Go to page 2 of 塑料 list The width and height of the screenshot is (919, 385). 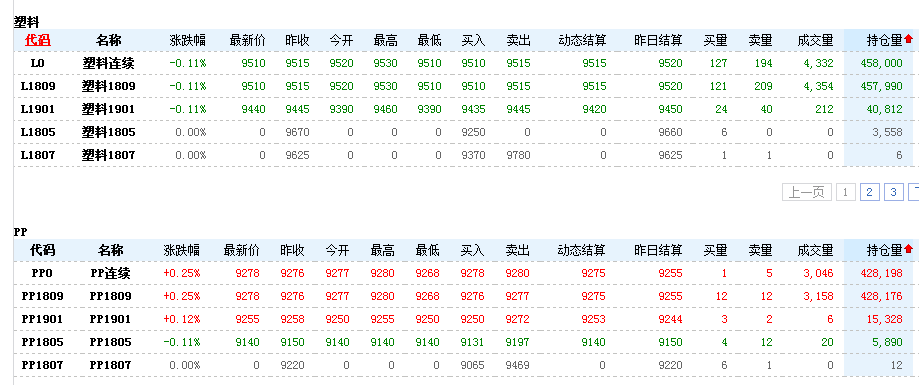[x=870, y=192]
